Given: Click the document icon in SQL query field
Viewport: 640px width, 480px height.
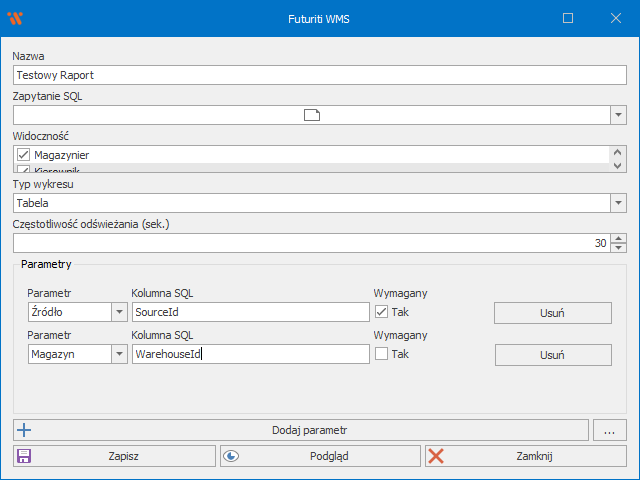Looking at the screenshot, I should click(311, 115).
